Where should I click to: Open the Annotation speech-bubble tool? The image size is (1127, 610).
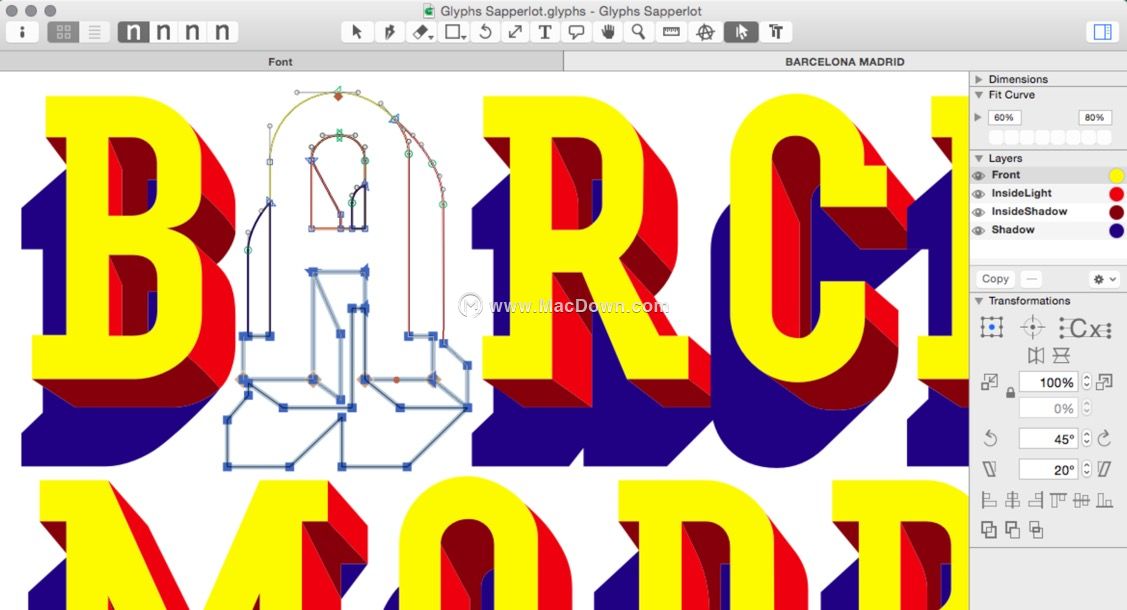tap(576, 32)
